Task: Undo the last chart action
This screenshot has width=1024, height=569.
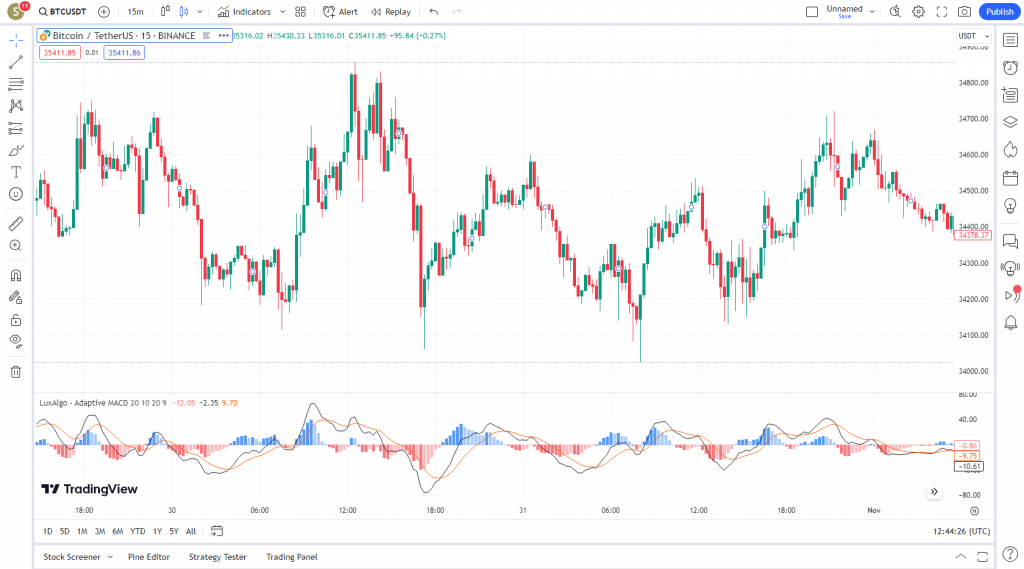Action: click(434, 12)
